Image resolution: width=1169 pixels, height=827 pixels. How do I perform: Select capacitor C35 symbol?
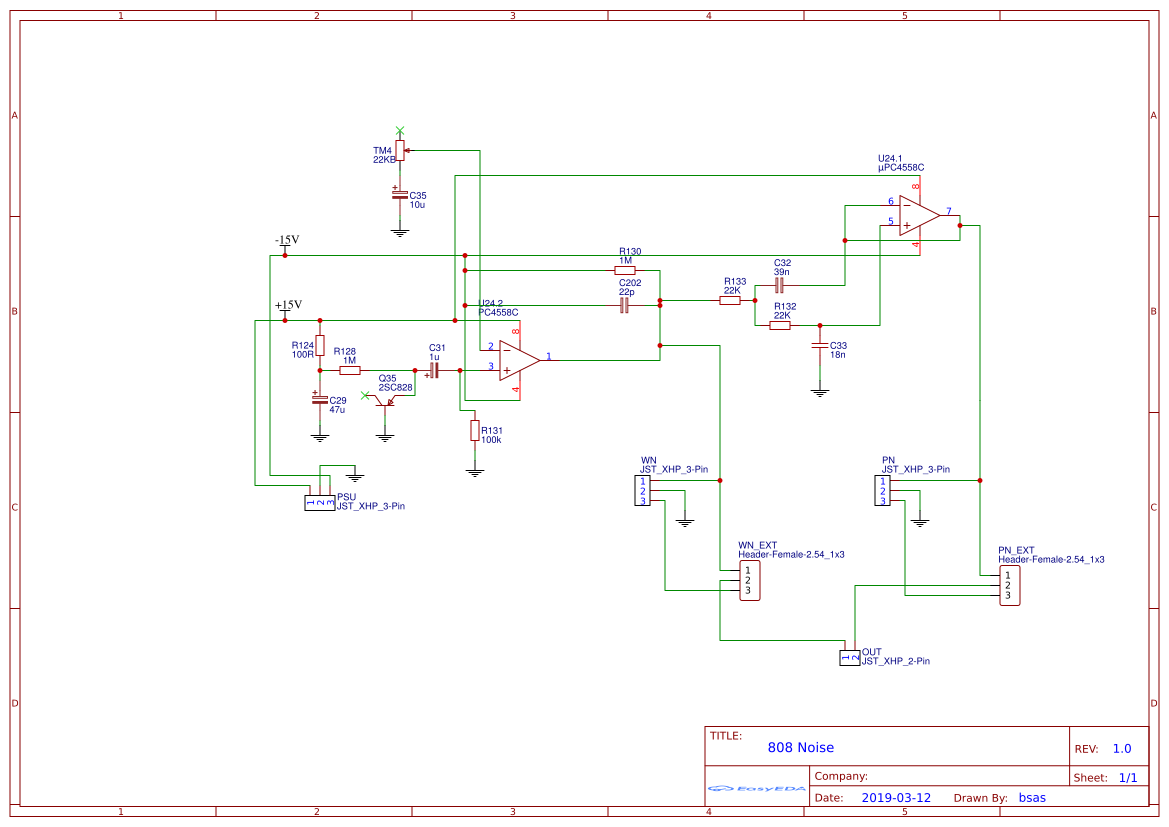pyautogui.click(x=400, y=195)
